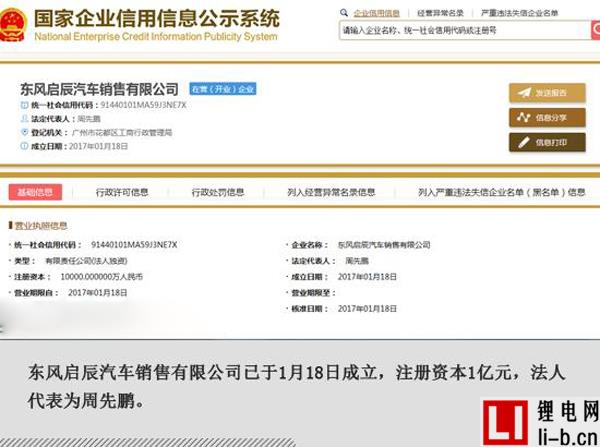600x447 pixels.
Task: Click type value 有限责任公司(法人独资)
Action: (86, 261)
